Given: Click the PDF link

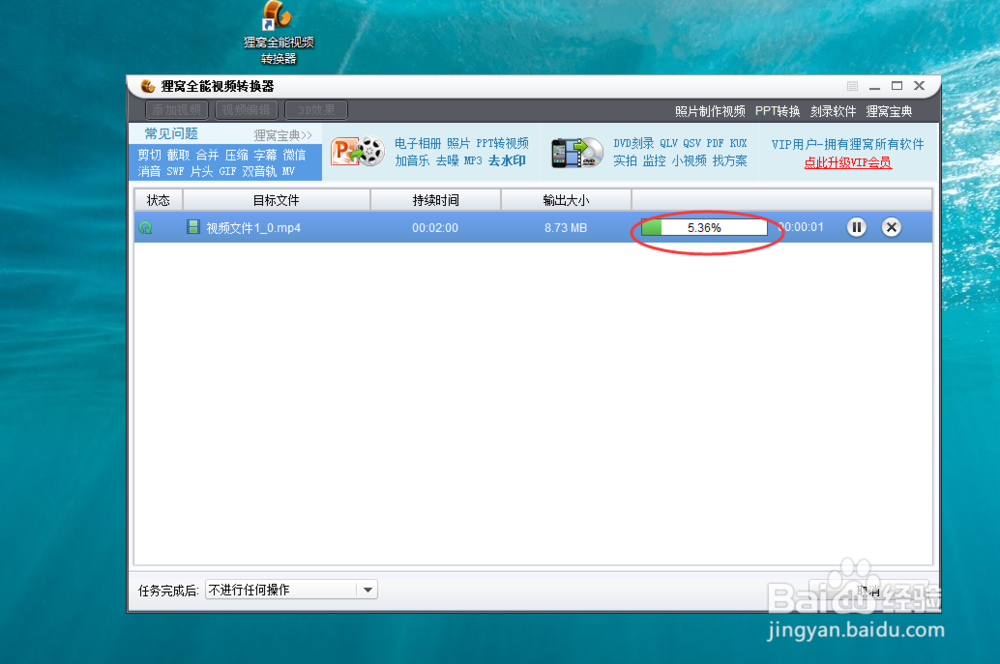Looking at the screenshot, I should click(715, 143).
